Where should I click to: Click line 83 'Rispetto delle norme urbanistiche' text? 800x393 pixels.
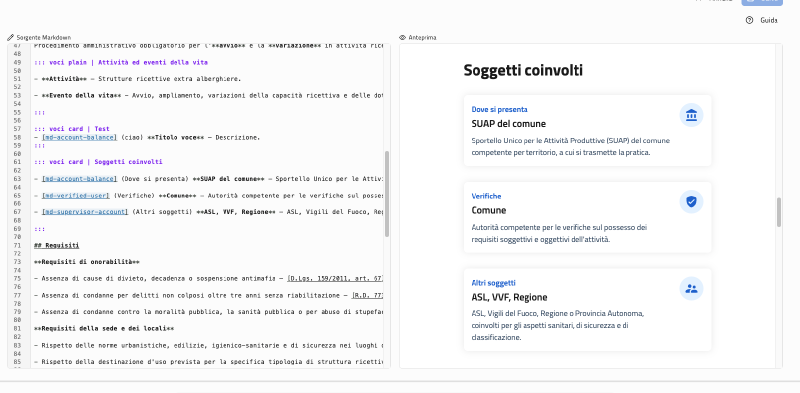tap(208, 345)
